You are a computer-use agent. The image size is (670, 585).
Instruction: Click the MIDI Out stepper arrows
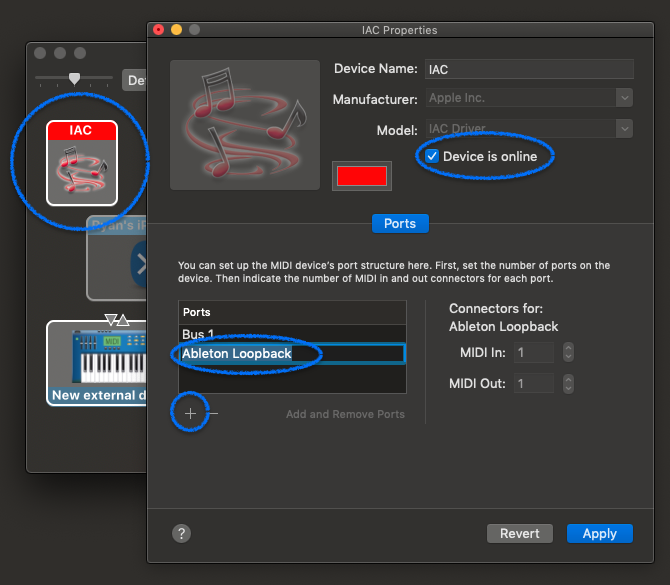568,383
